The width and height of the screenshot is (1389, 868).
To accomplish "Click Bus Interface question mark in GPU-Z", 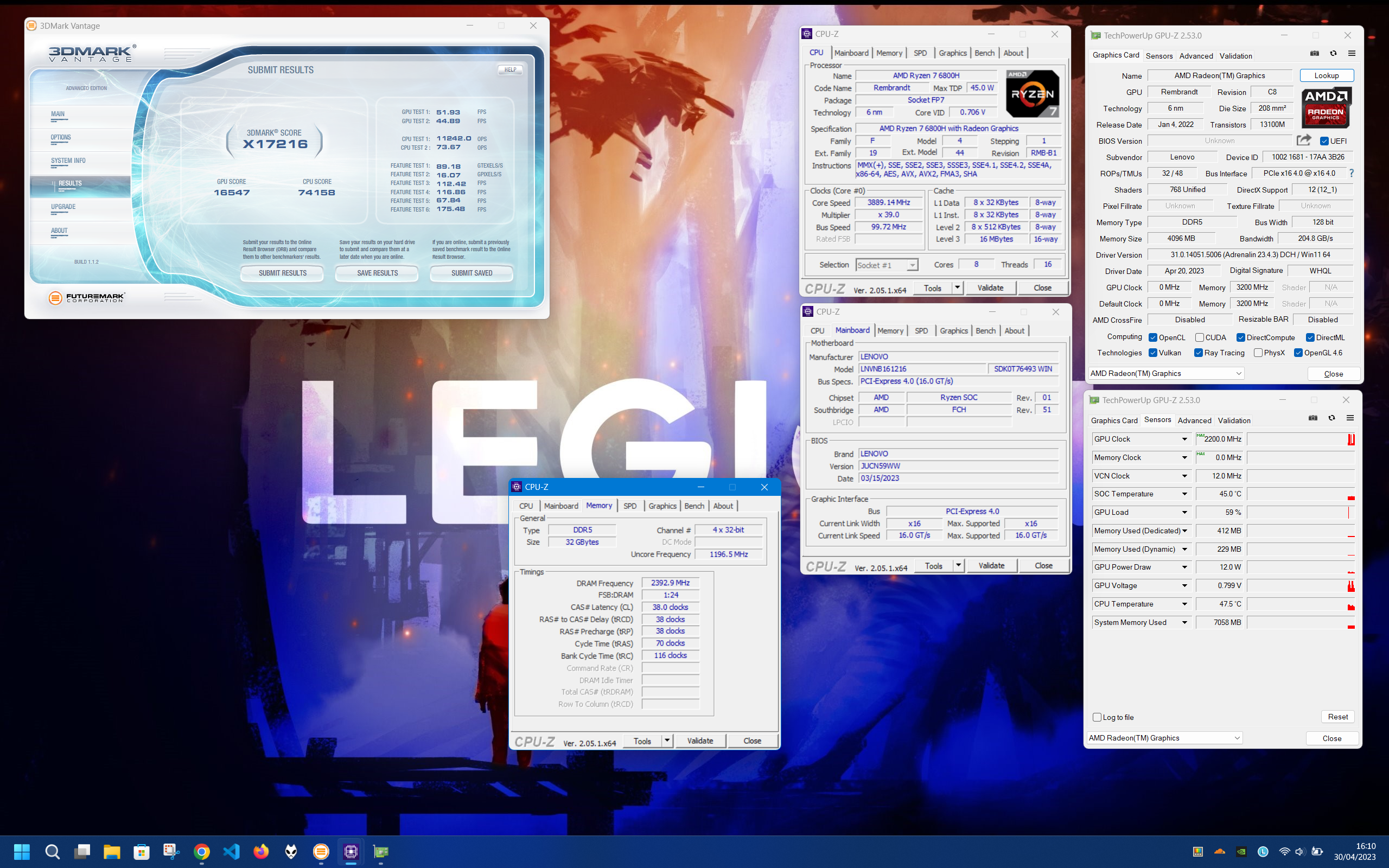I will point(1351,173).
